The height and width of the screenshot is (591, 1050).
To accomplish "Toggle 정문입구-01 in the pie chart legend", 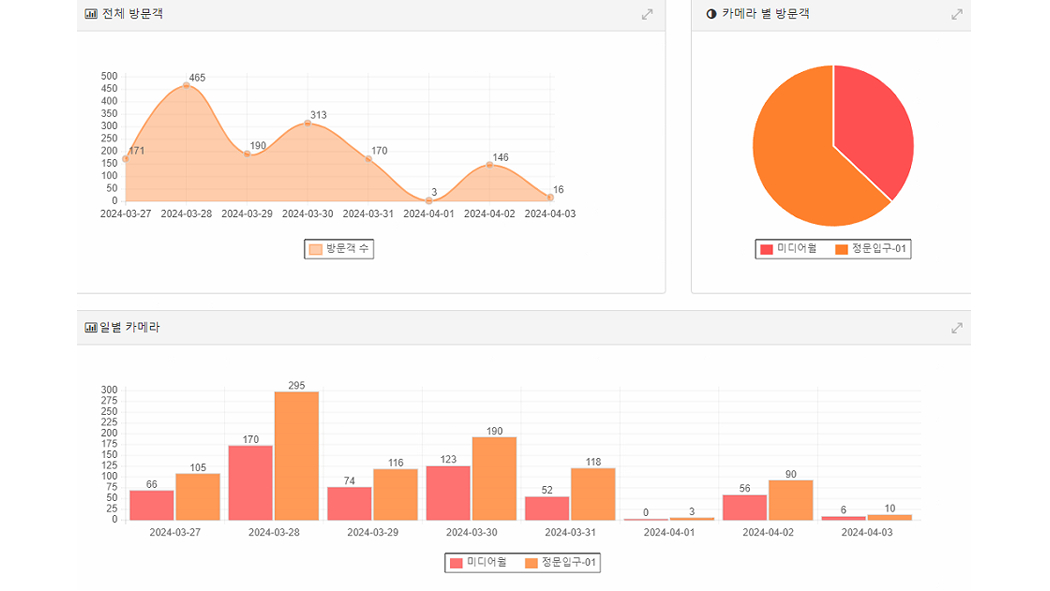I will click(870, 249).
